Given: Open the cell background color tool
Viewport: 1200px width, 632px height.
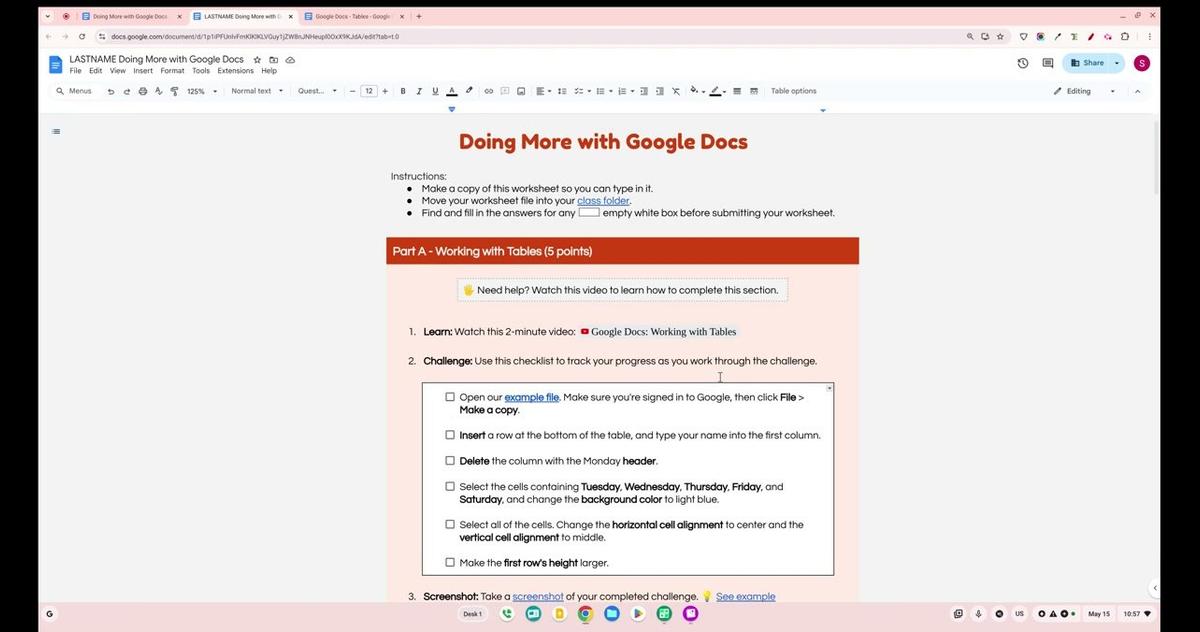Looking at the screenshot, I should click(x=697, y=91).
